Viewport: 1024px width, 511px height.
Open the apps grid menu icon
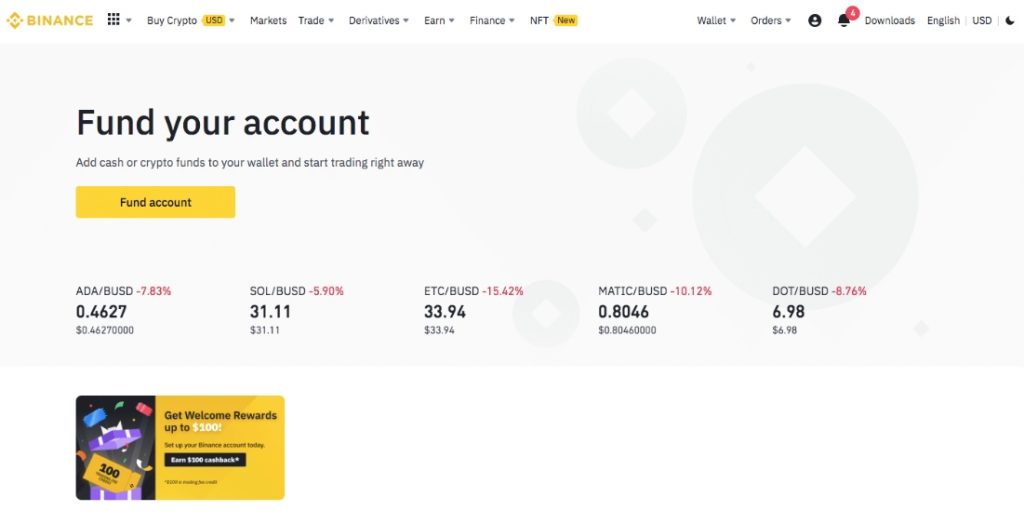point(114,20)
